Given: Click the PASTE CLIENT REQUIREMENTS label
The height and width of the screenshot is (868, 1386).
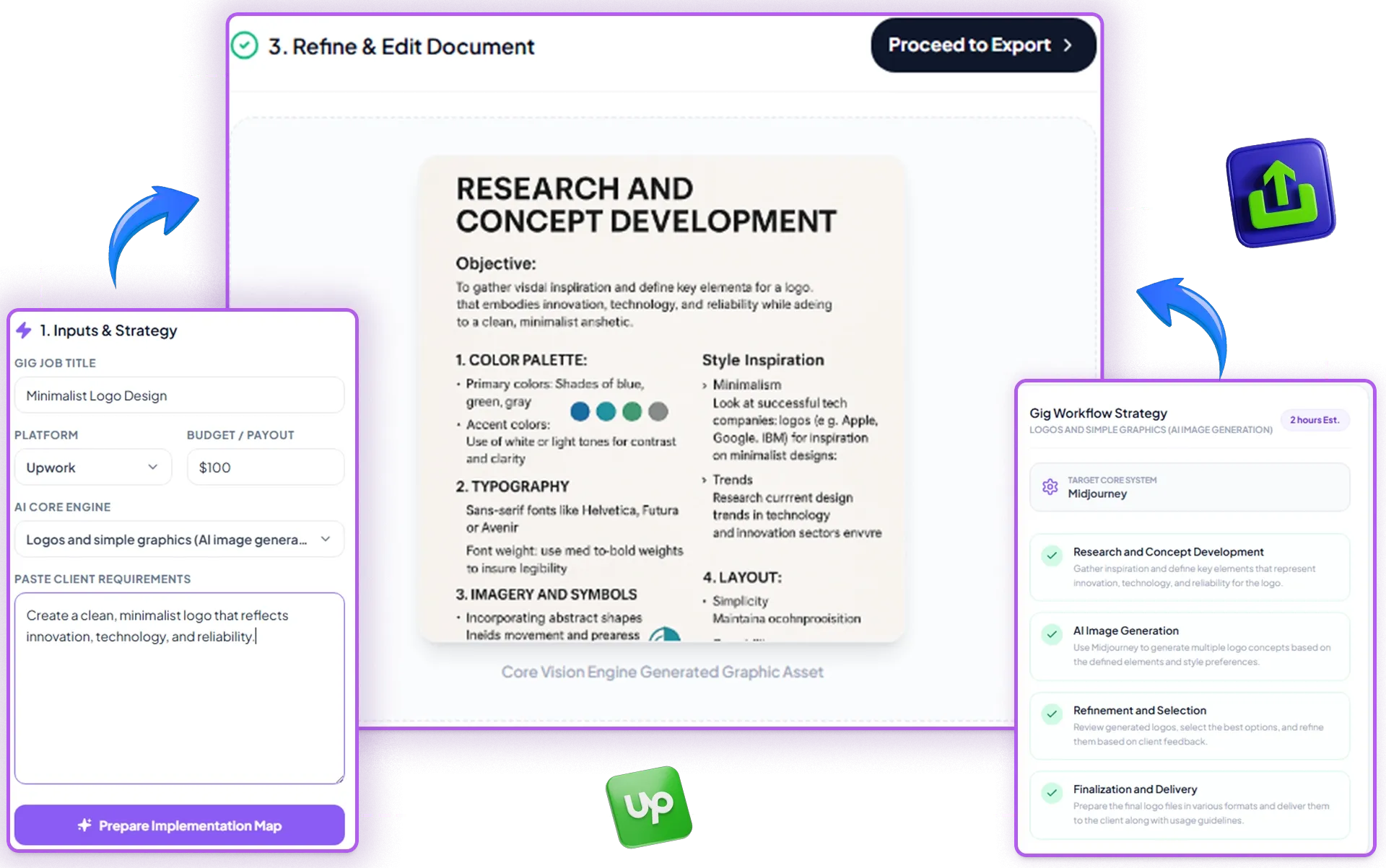Looking at the screenshot, I should 103,579.
